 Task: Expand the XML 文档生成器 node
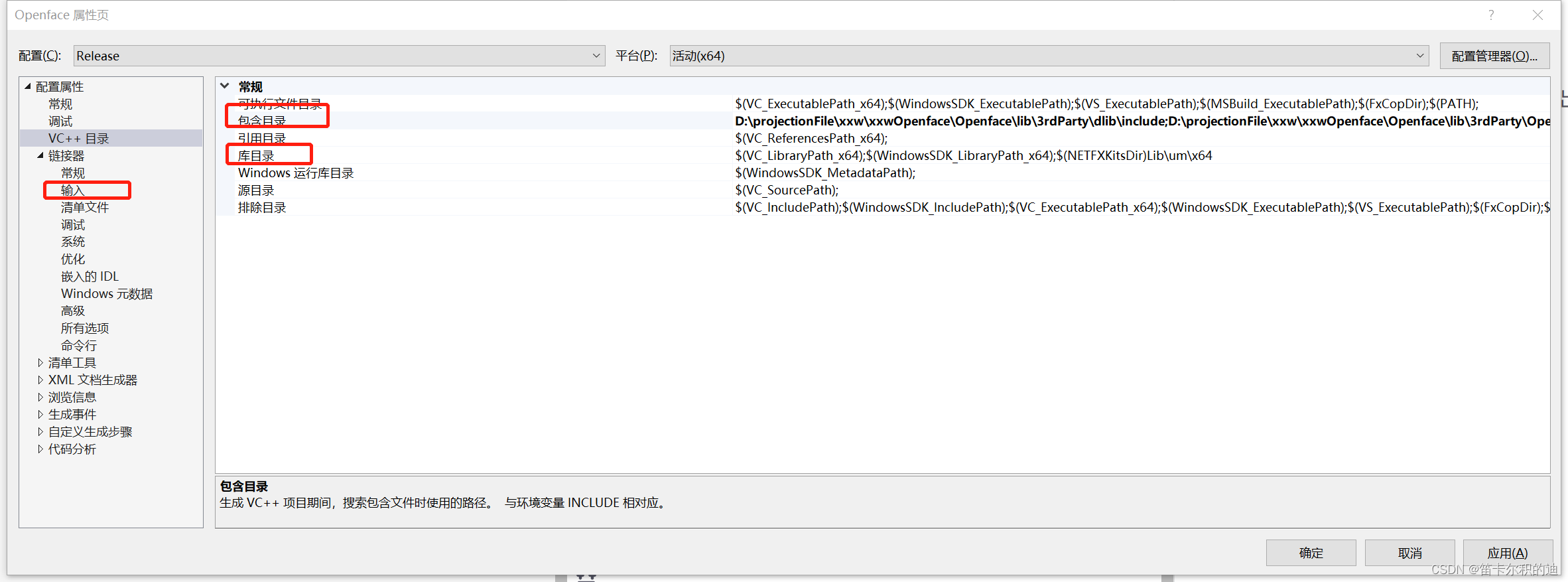coord(40,380)
